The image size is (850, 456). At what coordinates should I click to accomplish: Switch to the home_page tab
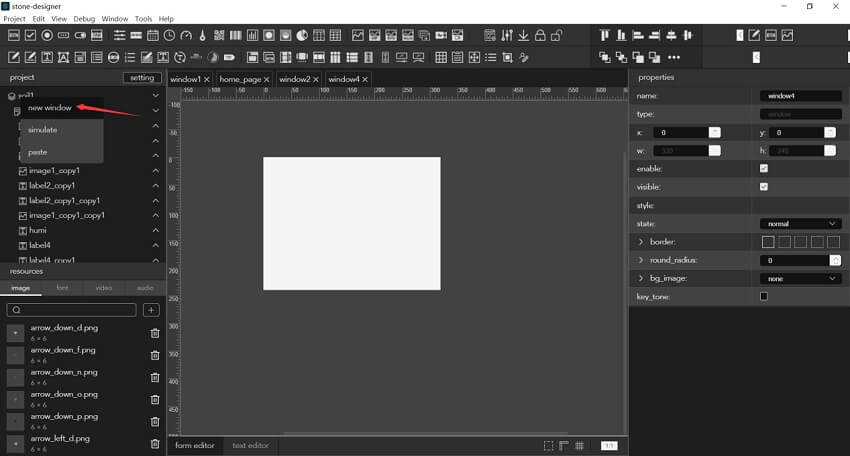click(240, 79)
